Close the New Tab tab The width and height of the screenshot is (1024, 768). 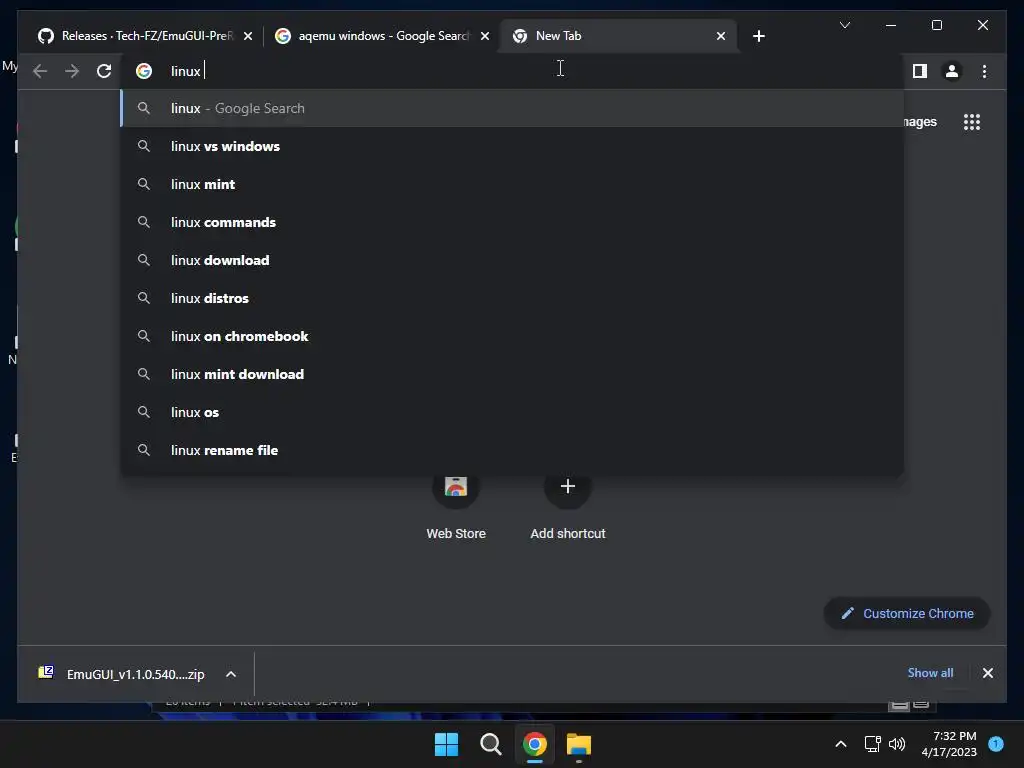pos(720,36)
